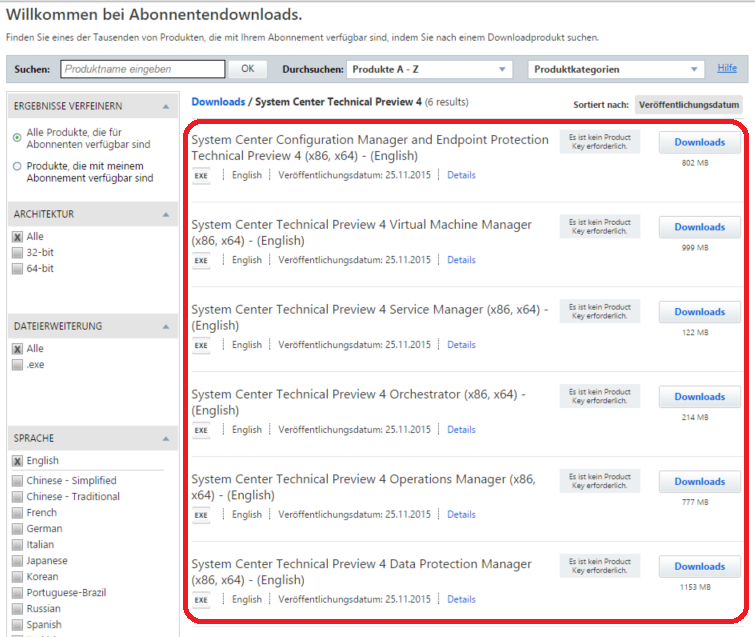Click the Service Manager product title

tap(370, 317)
